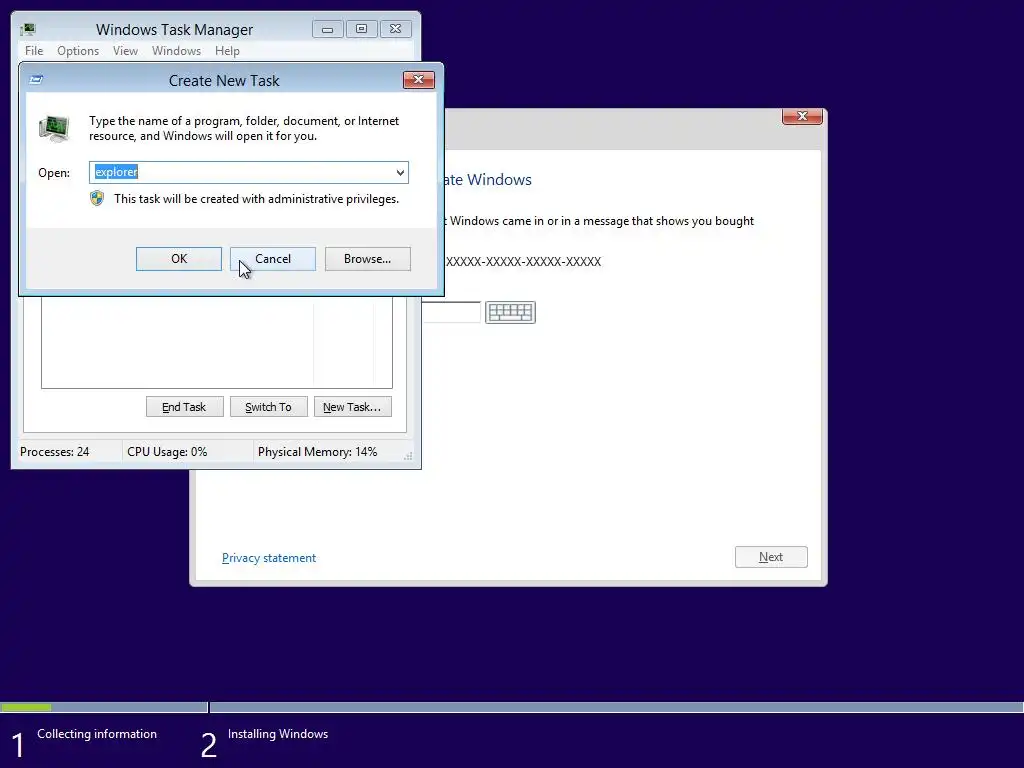
Task: Cancel the Create New Task dialog
Action: click(x=273, y=259)
